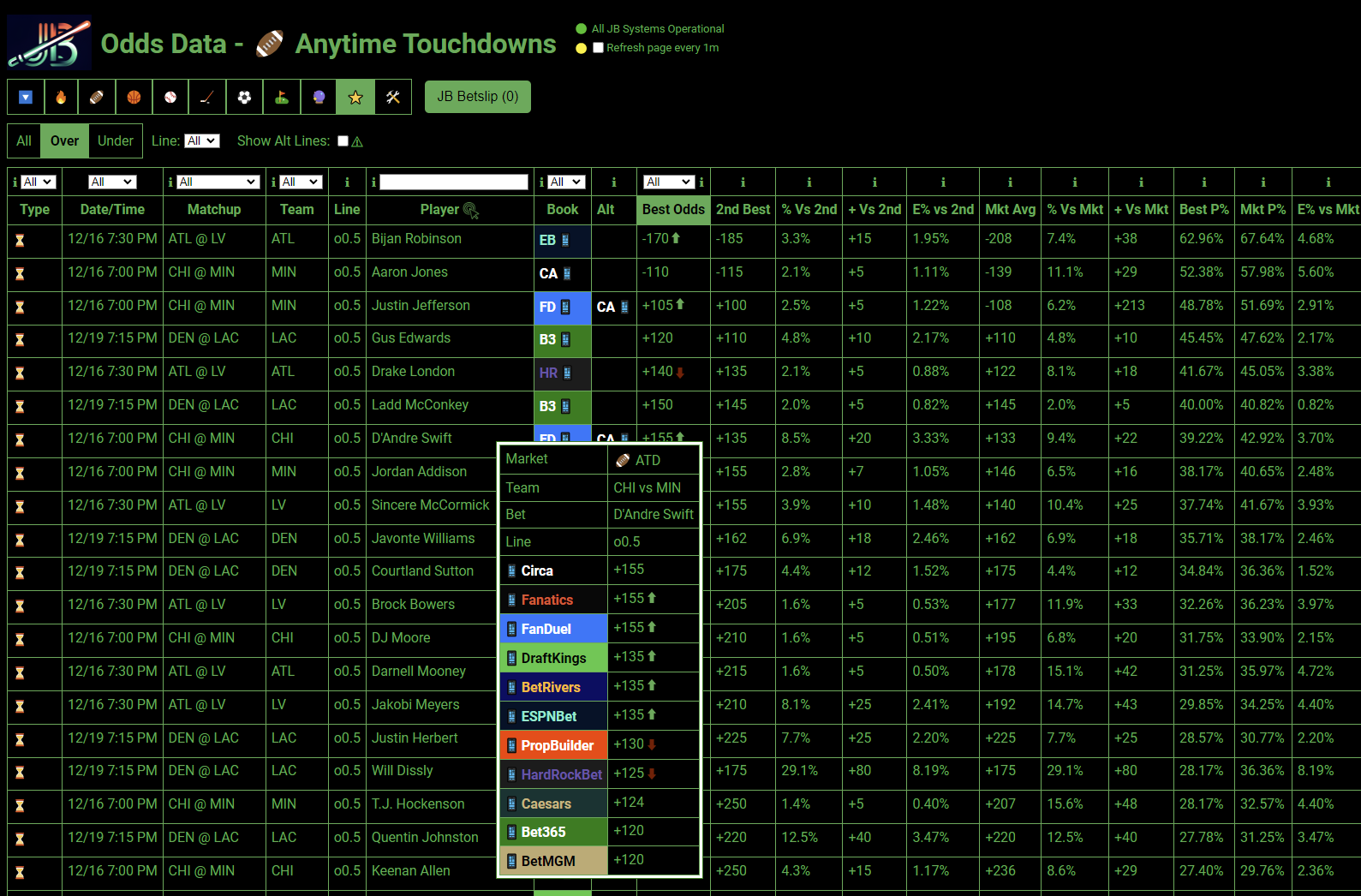Select the football sport icon in toolbar
Screen dimensions: 1361x896
[x=97, y=97]
